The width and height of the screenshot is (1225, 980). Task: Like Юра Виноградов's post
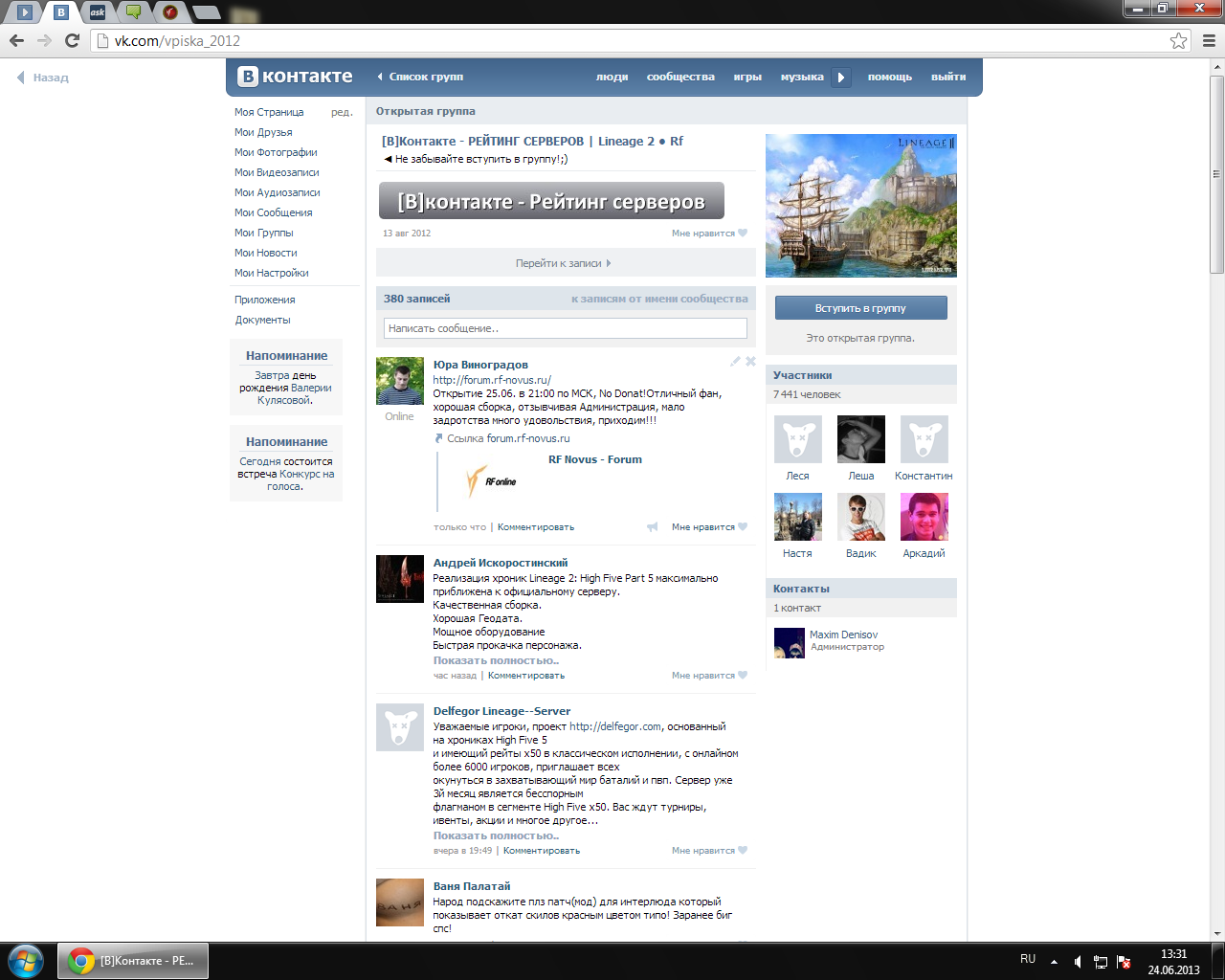pos(709,527)
